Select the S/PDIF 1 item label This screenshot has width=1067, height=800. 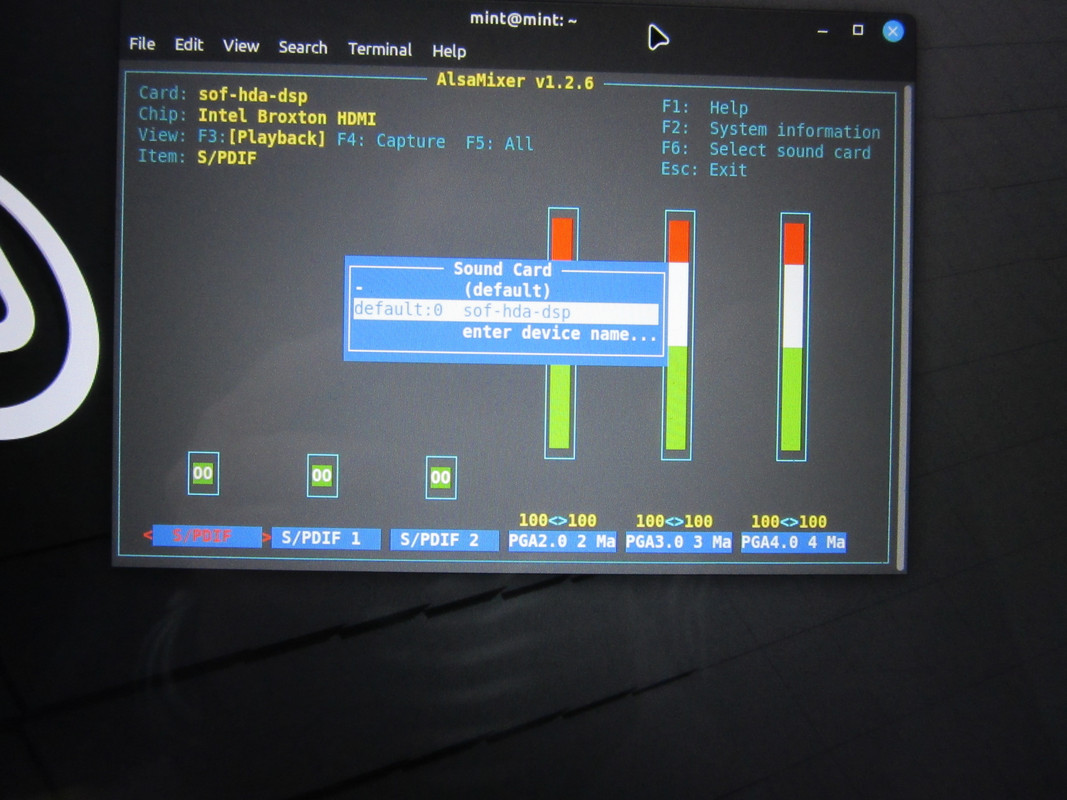[325, 538]
